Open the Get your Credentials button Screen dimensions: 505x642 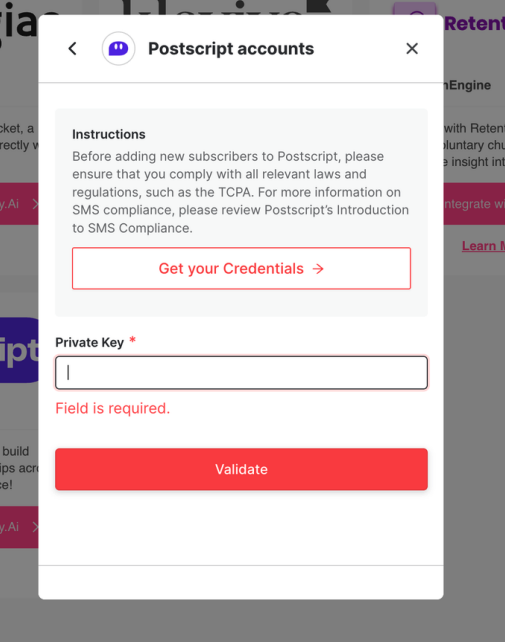coord(241,268)
